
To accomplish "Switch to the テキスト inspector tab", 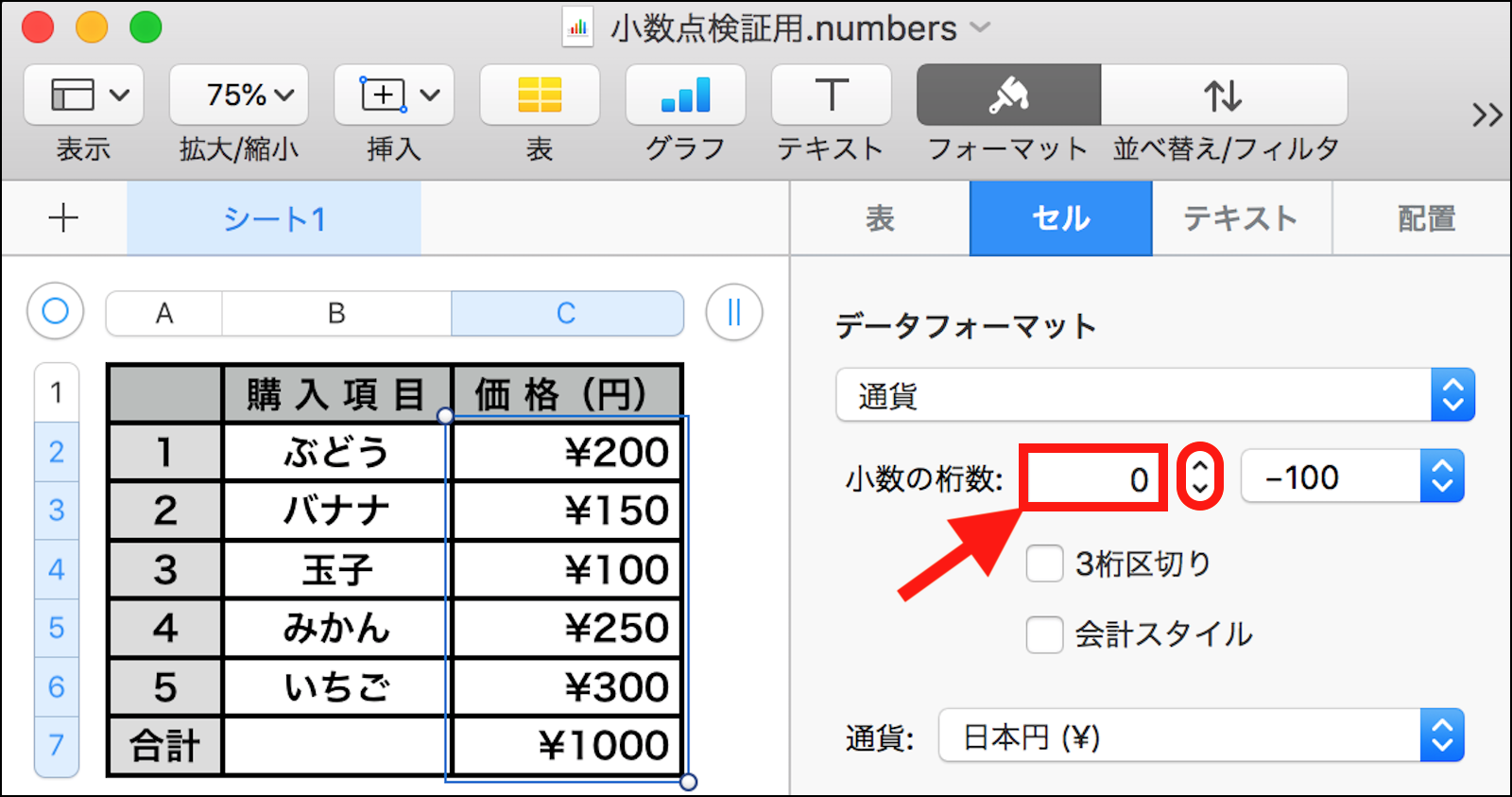I will click(1242, 218).
